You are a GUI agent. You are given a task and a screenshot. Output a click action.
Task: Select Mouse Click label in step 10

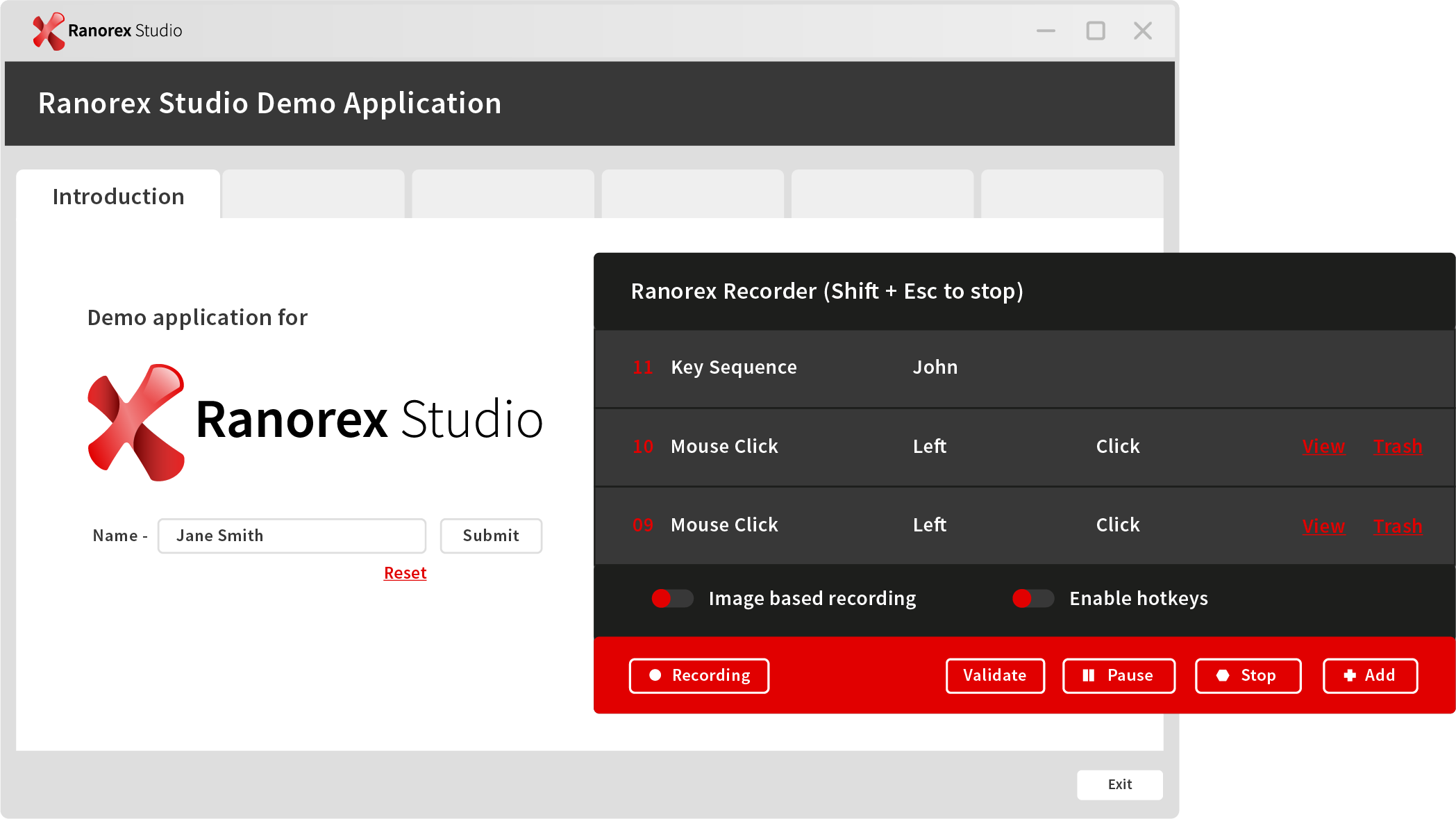coord(724,447)
